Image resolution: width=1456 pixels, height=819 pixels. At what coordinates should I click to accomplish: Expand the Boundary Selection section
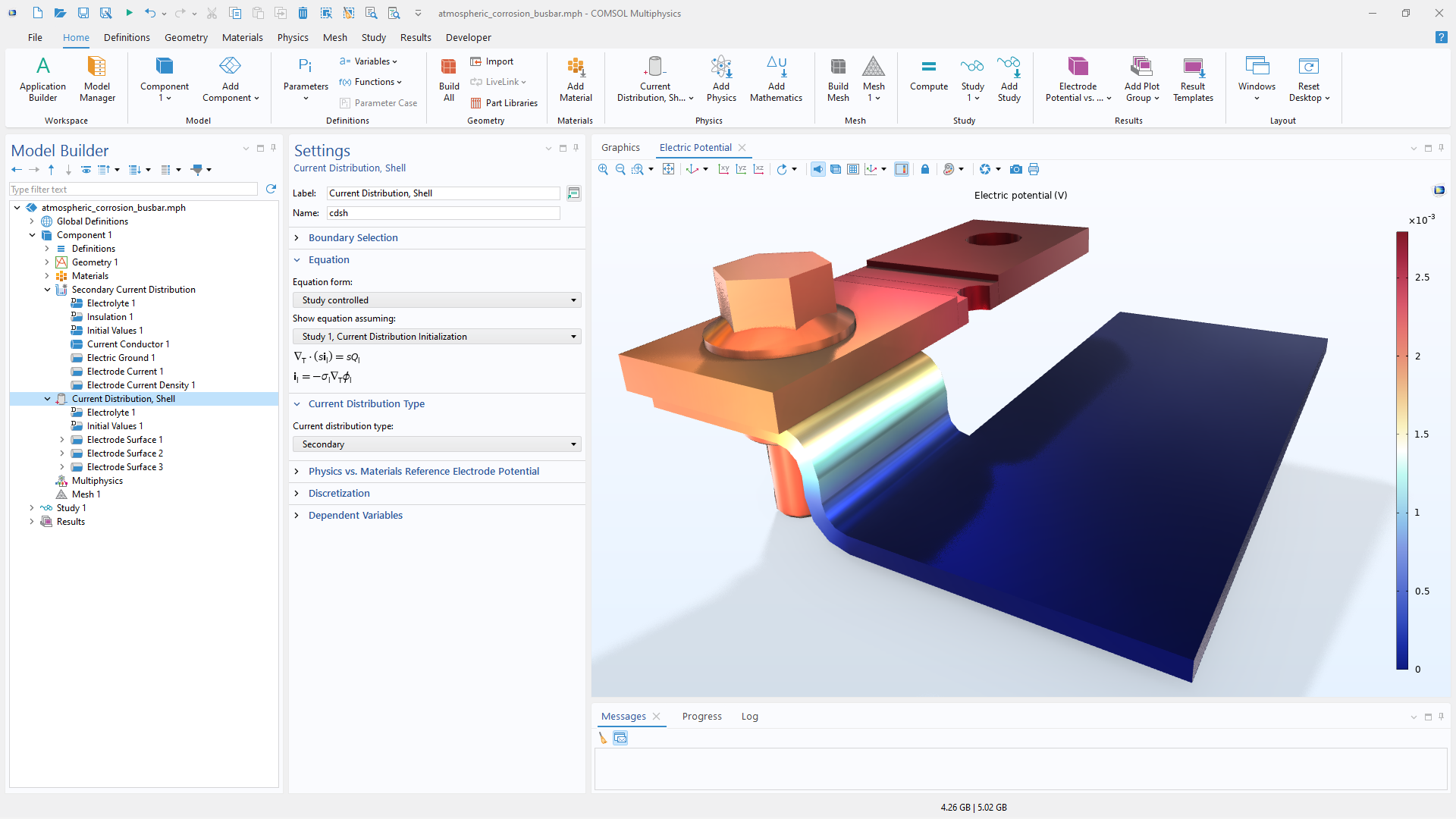point(353,238)
